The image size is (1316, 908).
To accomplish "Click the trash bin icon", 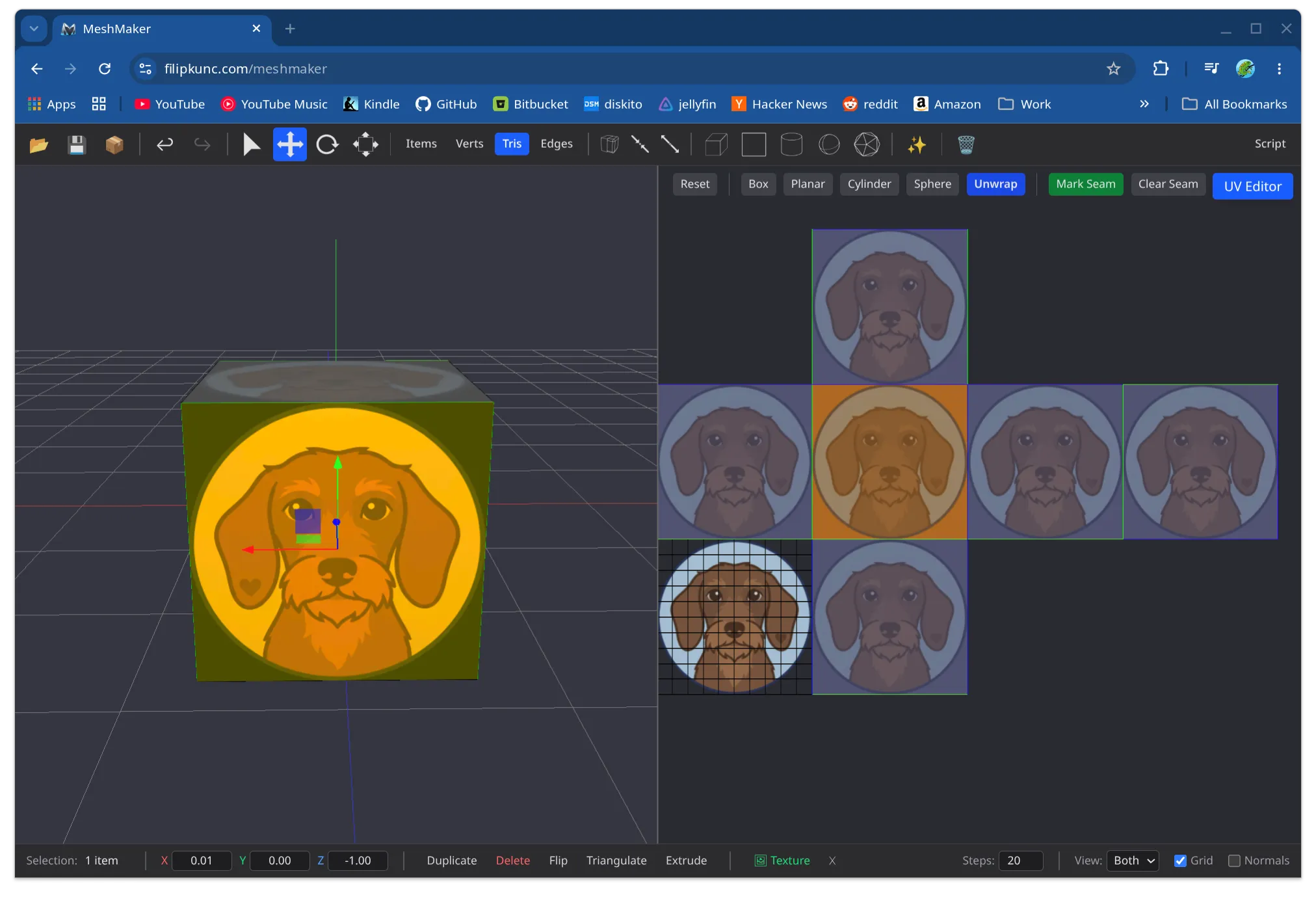I will 966,144.
